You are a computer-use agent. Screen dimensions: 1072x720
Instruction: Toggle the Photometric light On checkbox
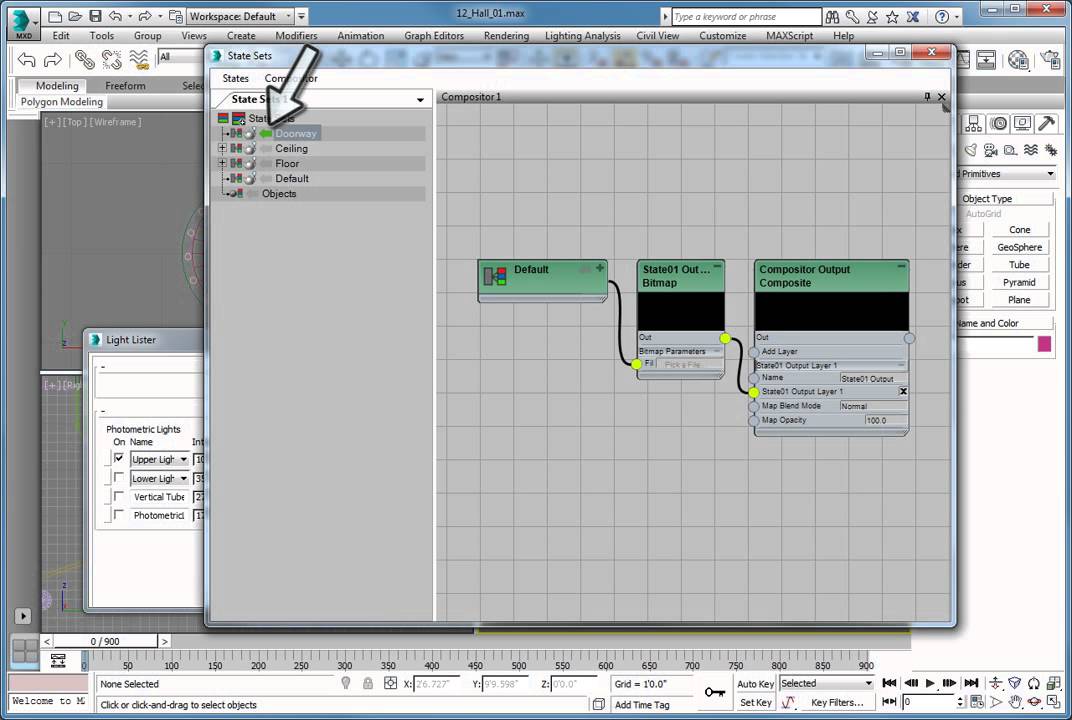click(x=119, y=514)
